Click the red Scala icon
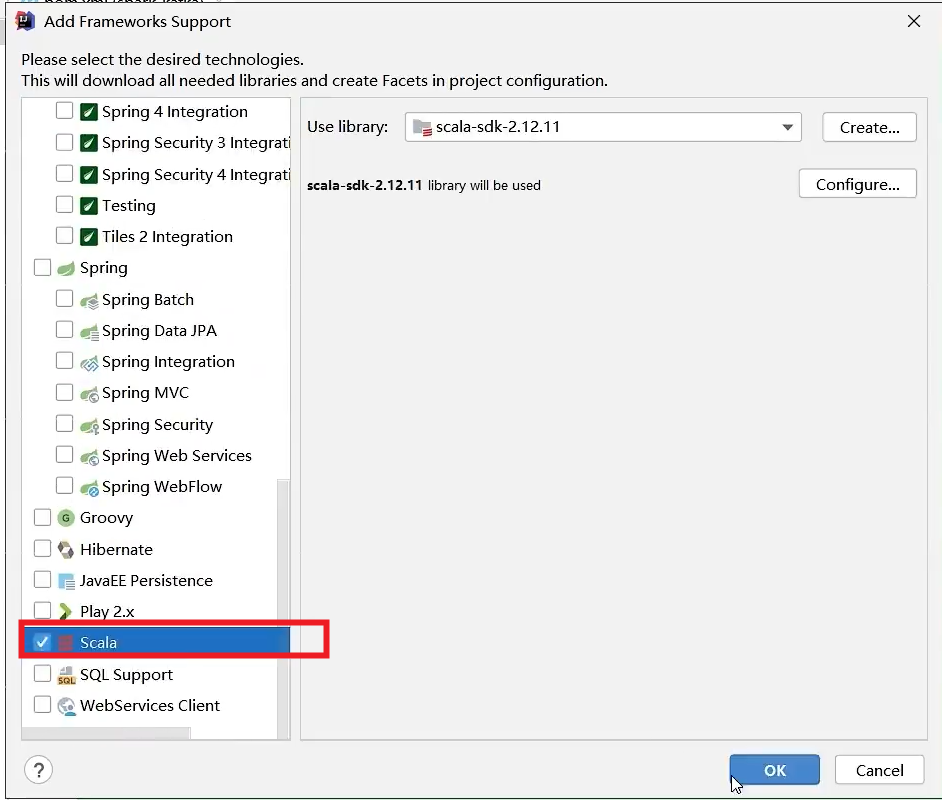The height and width of the screenshot is (800, 942). pyautogui.click(x=65, y=643)
